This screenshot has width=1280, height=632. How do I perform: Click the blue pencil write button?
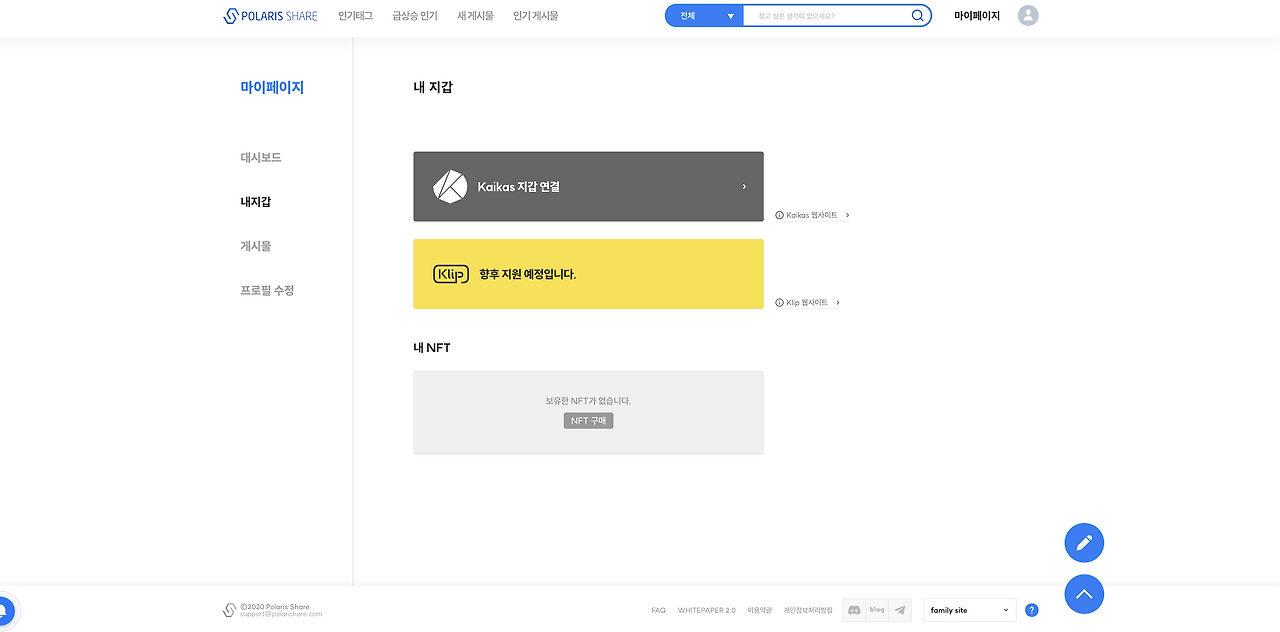coord(1084,543)
